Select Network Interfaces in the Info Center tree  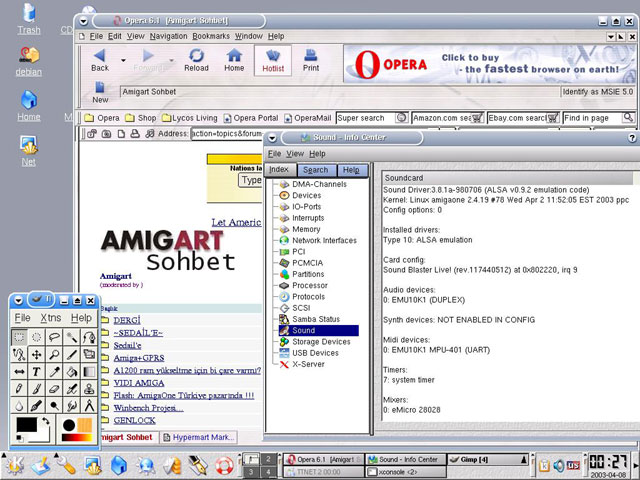tap(323, 240)
